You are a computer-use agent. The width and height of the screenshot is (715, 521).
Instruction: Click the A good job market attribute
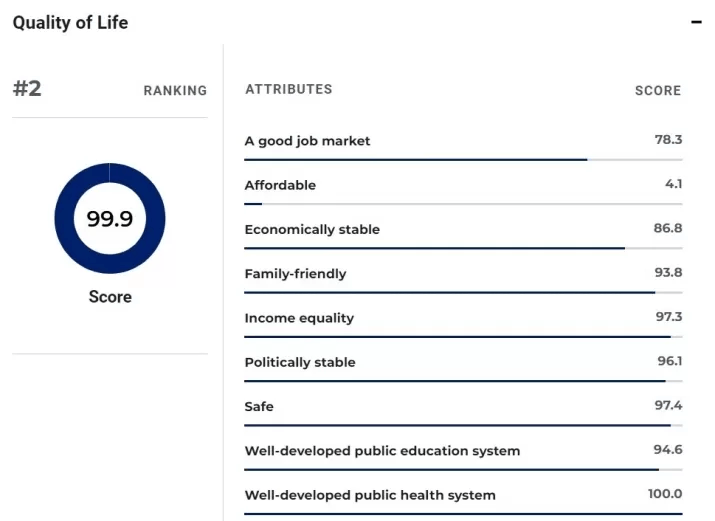(x=307, y=141)
